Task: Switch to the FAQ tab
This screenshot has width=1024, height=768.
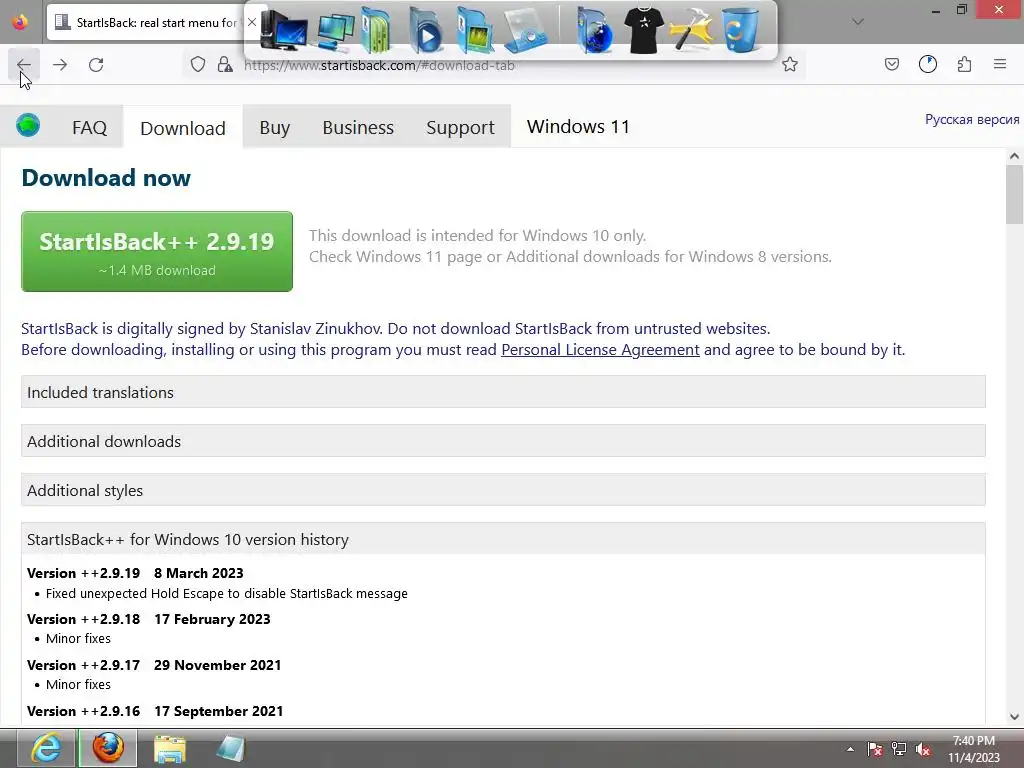Action: click(x=89, y=127)
